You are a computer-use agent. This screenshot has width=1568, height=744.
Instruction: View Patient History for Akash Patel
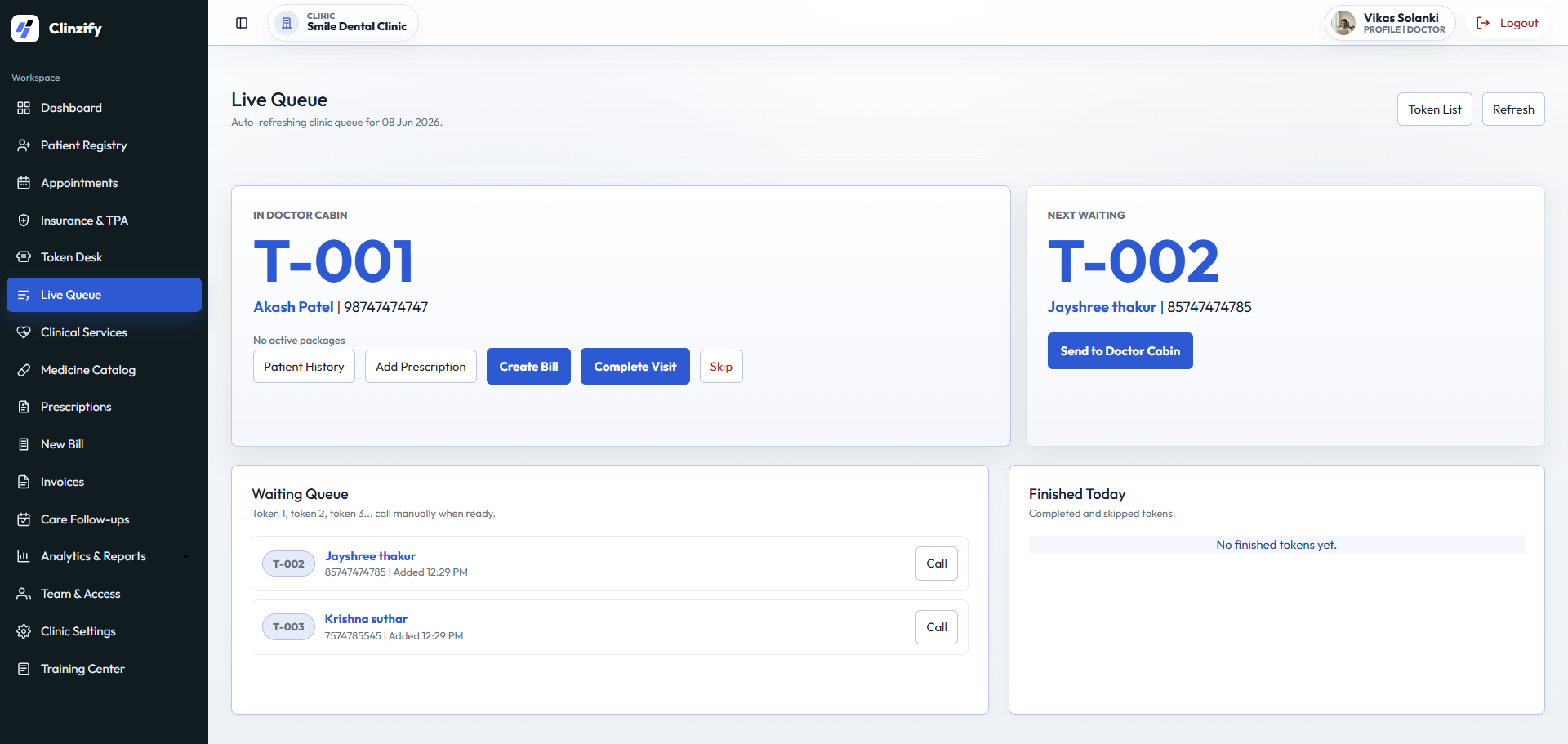point(304,367)
